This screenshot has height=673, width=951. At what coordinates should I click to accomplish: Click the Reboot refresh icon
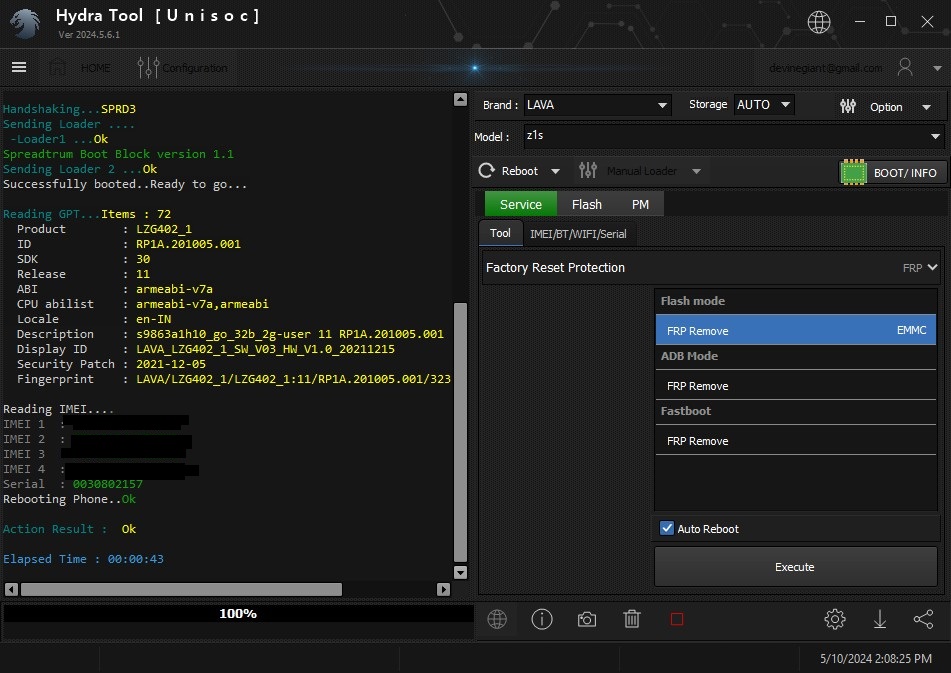tap(486, 171)
